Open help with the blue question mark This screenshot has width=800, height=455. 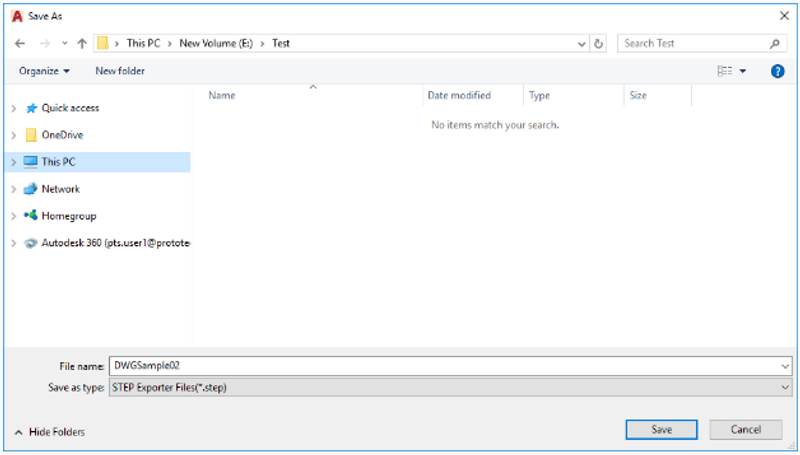[x=777, y=71]
